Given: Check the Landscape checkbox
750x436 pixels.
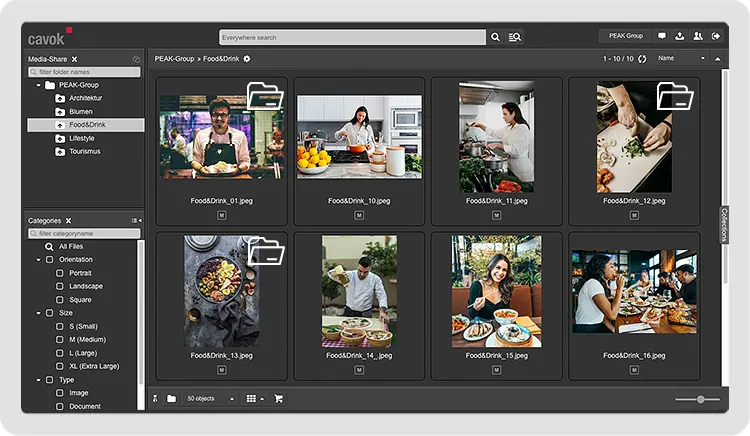Looking at the screenshot, I should 59,286.
